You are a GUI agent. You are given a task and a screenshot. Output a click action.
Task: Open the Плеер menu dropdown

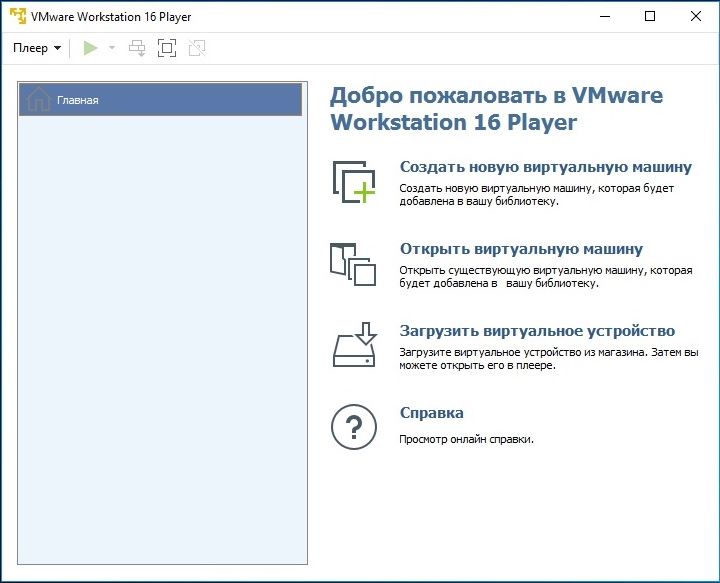click(37, 48)
